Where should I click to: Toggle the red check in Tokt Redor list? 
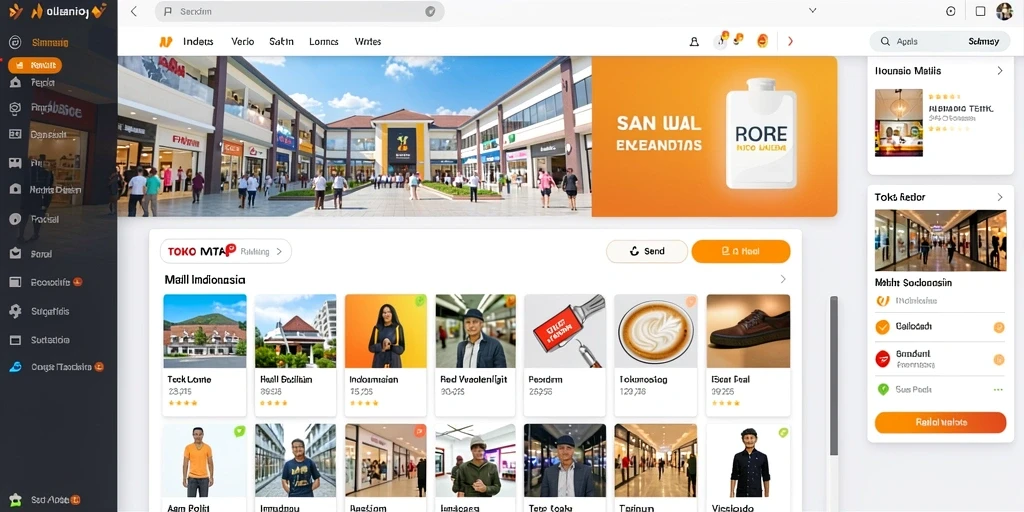(x=882, y=358)
